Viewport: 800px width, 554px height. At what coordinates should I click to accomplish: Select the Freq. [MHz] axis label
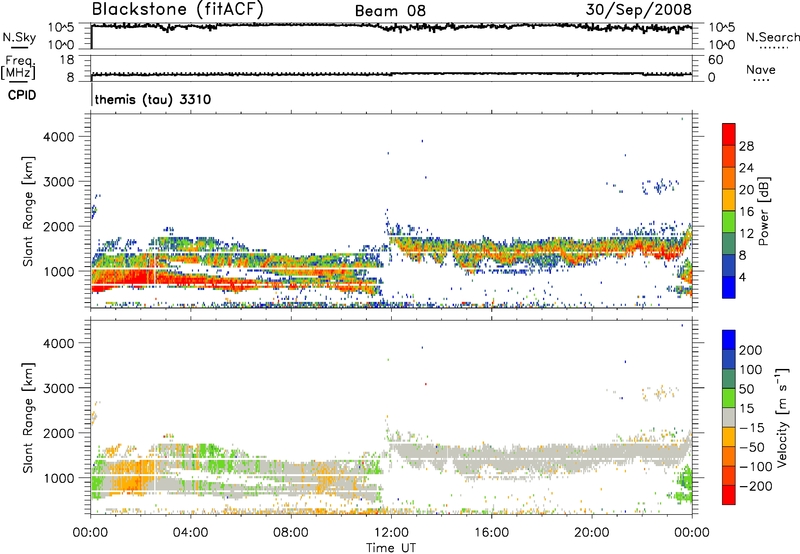[x=18, y=67]
